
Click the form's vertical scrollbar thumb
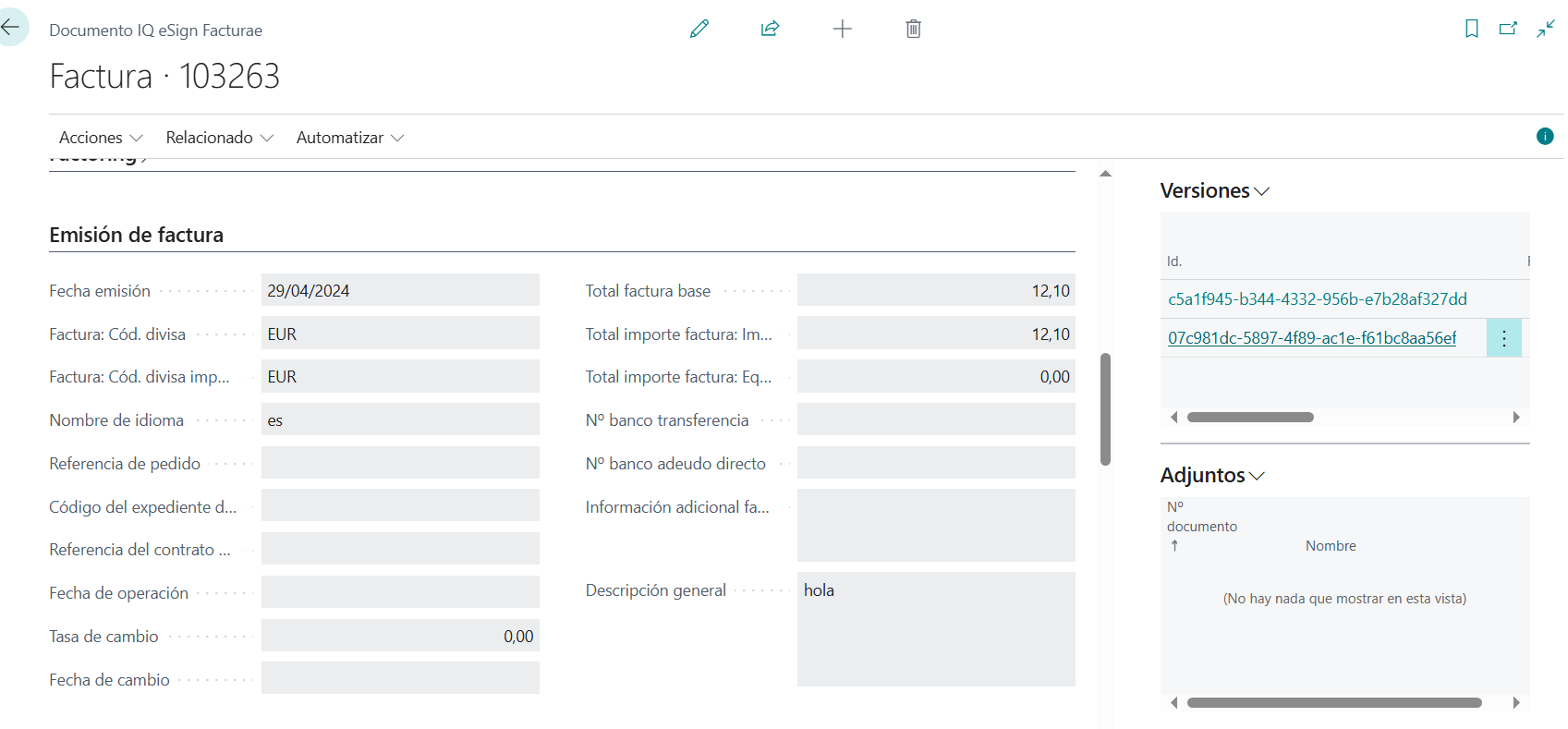(1105, 408)
